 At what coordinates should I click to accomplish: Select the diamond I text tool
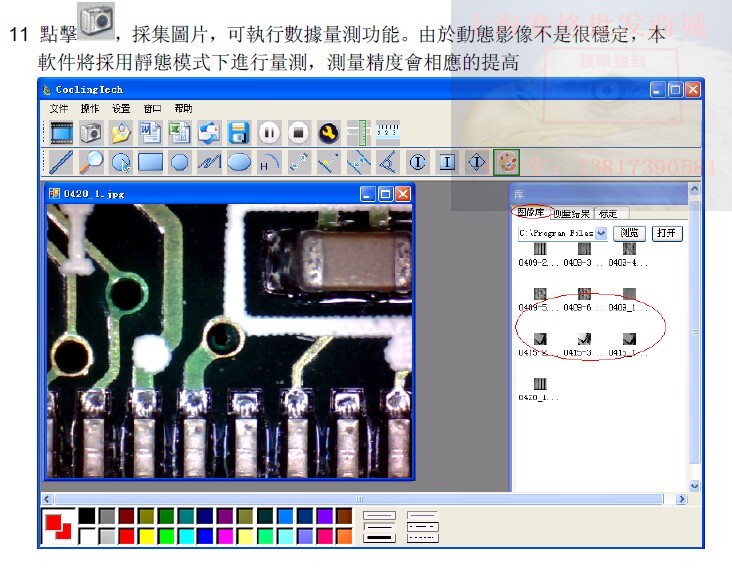477,162
